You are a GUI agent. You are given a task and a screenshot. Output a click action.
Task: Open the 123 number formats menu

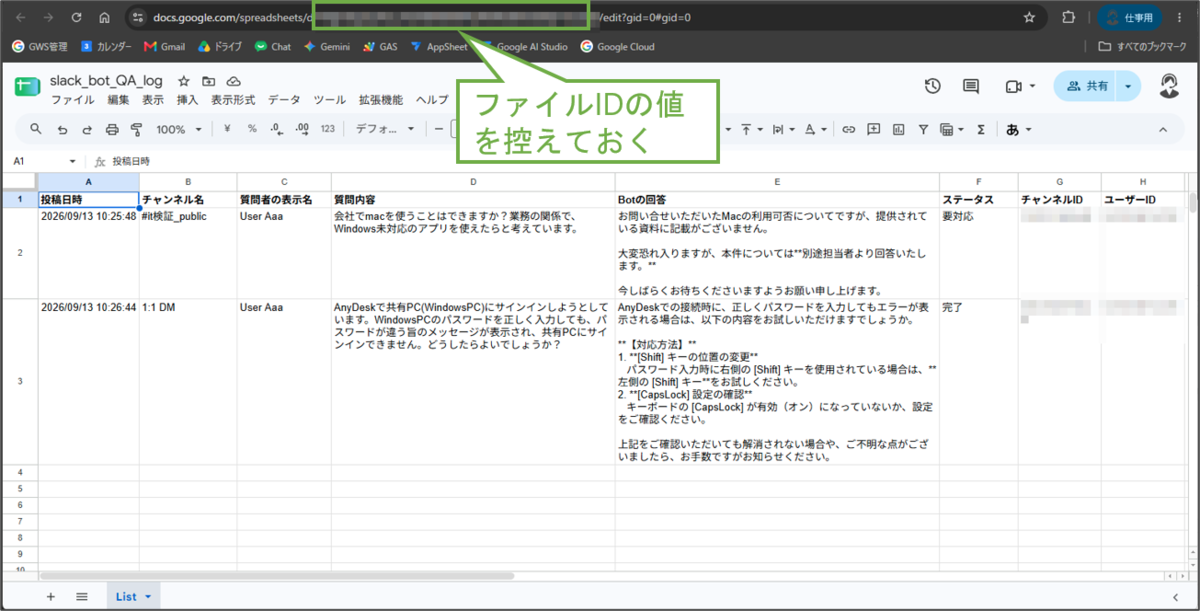(327, 129)
